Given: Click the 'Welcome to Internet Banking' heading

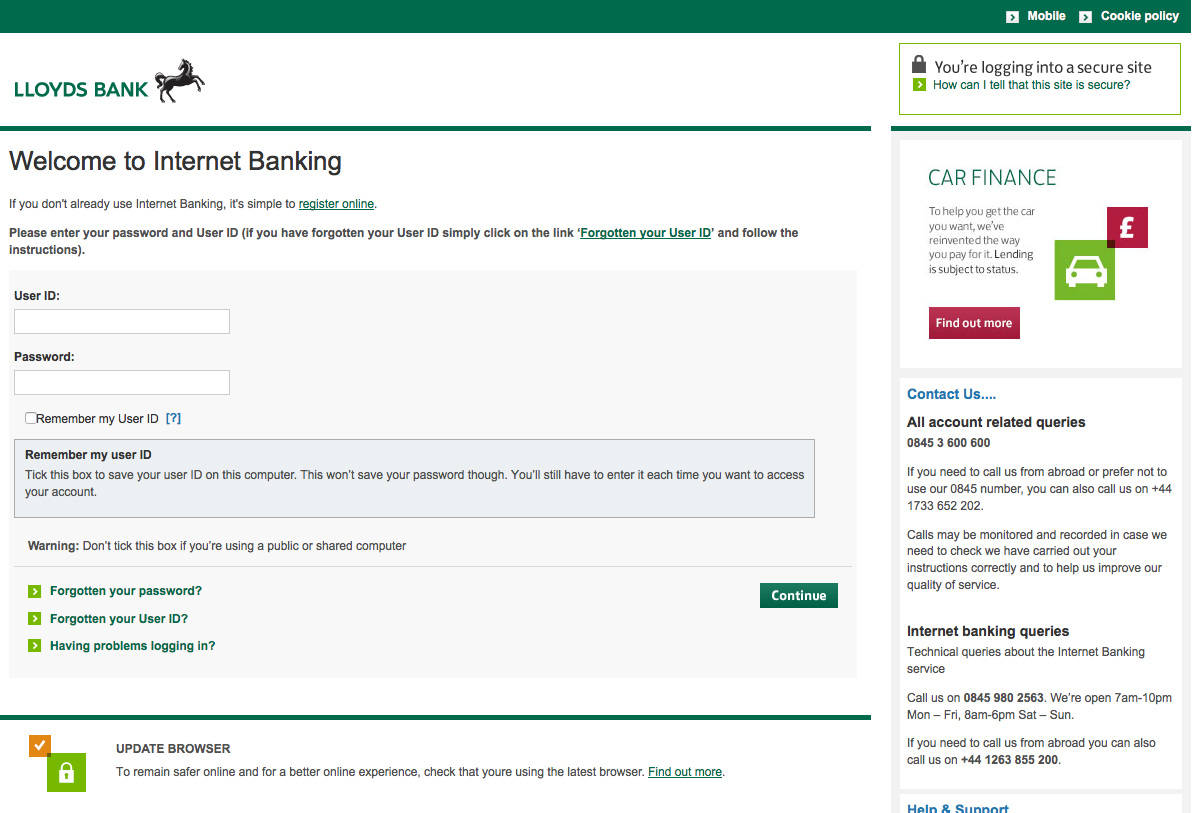Looking at the screenshot, I should pos(175,161).
